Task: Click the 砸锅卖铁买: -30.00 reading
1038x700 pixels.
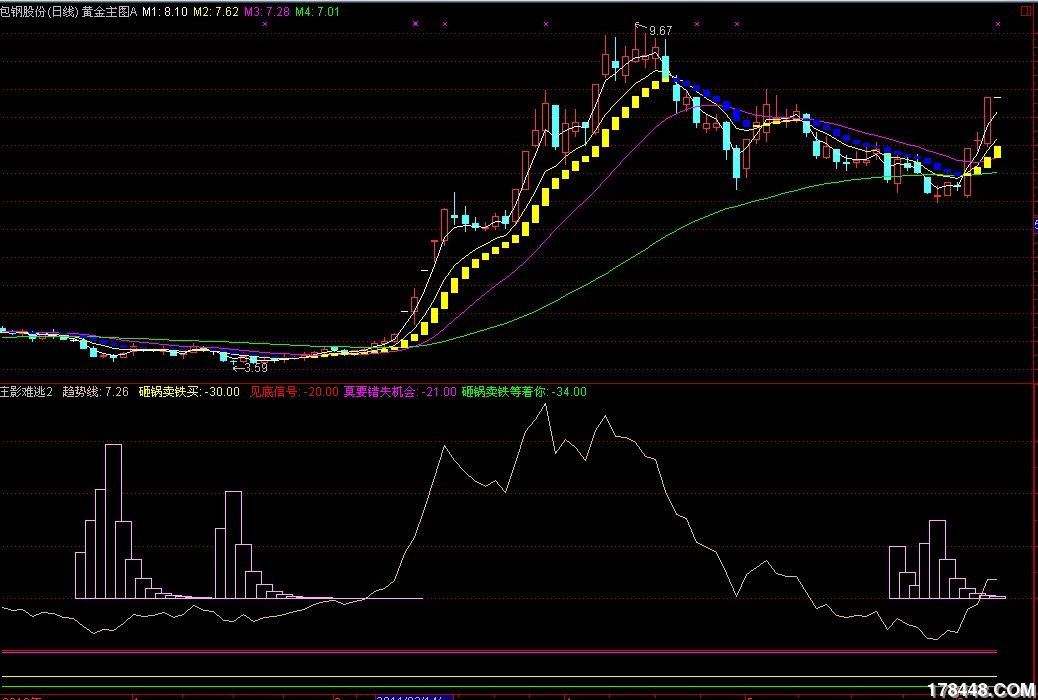Action: [x=189, y=392]
